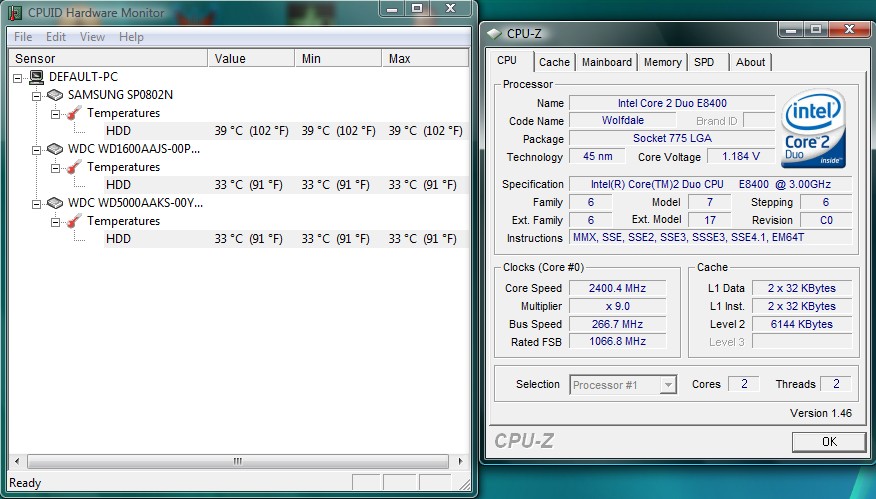Collapse the SAMSUNG SP0802N node

36,96
